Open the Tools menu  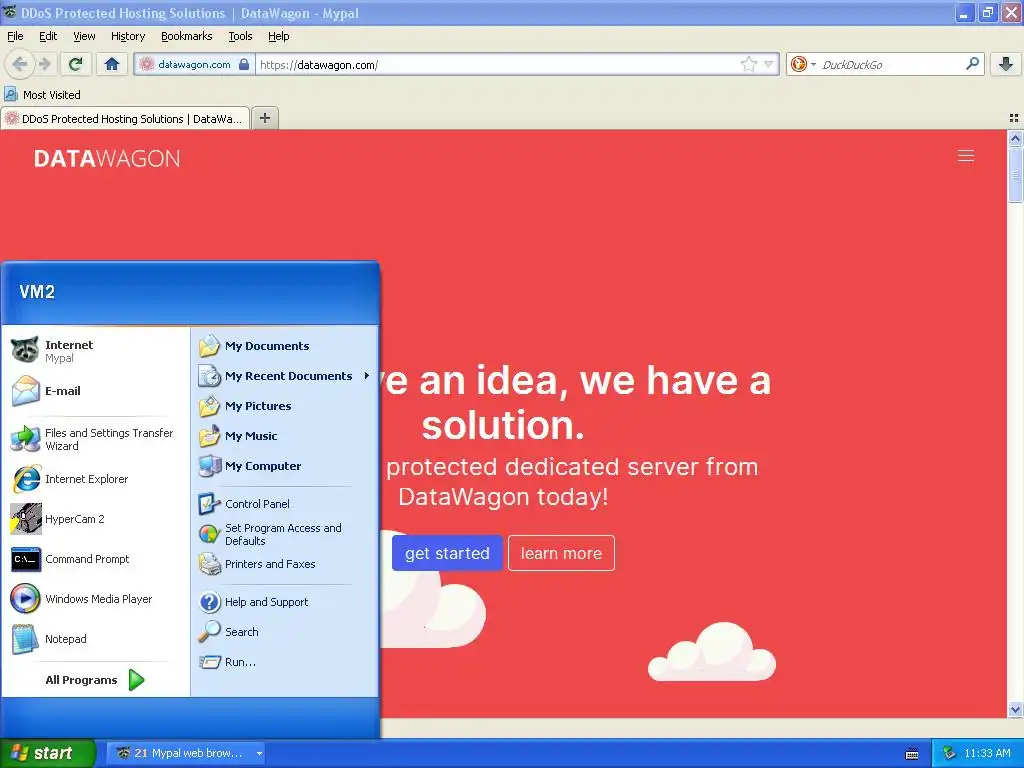click(240, 36)
